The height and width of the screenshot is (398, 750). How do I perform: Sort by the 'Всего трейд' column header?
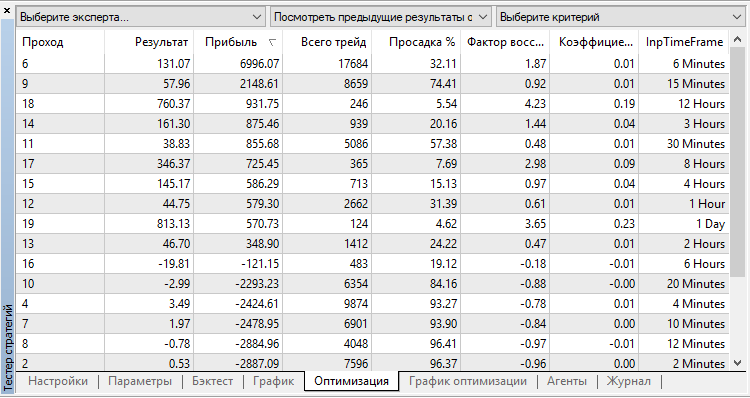pos(327,42)
